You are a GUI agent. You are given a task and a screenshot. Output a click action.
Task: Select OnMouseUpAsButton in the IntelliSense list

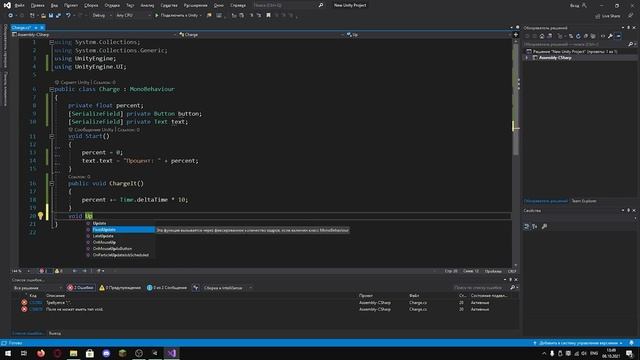click(x=120, y=249)
